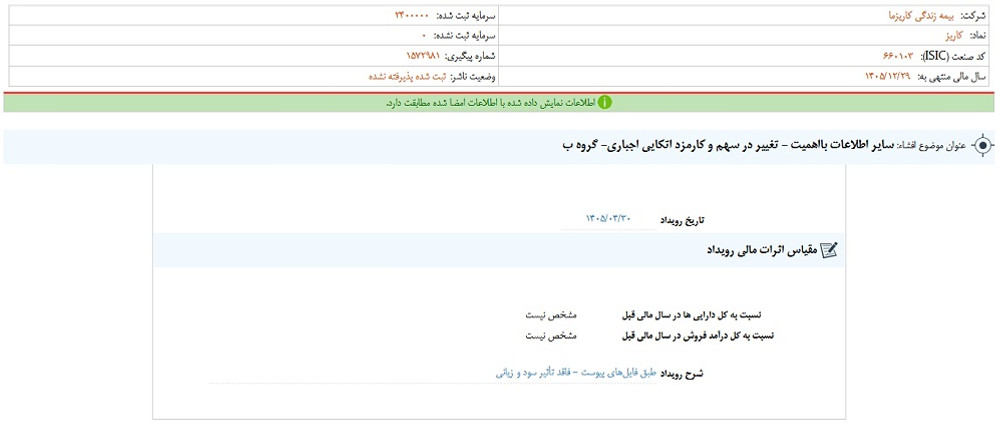Click the event date field 1405/03/30
Viewport: 1000px width, 444px height.
[x=608, y=220]
